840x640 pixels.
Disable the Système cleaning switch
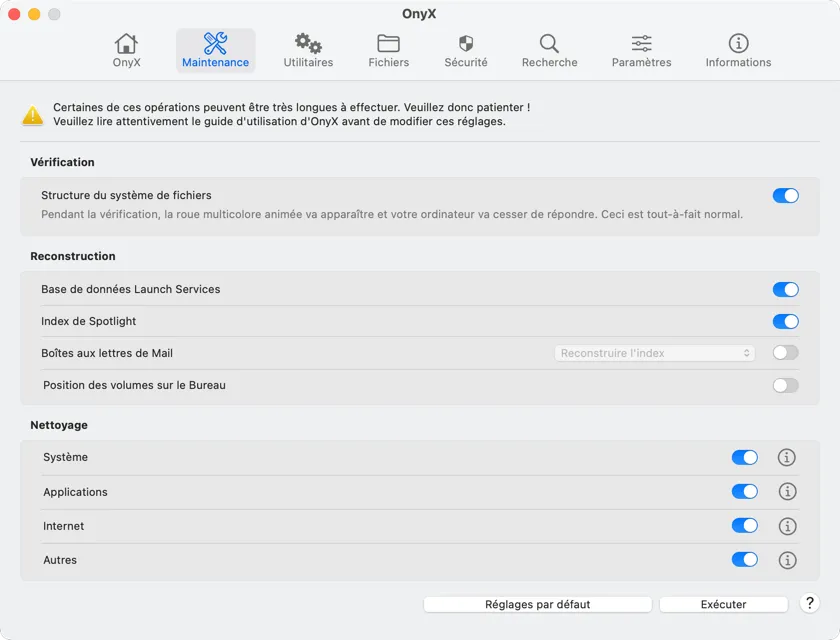click(745, 457)
